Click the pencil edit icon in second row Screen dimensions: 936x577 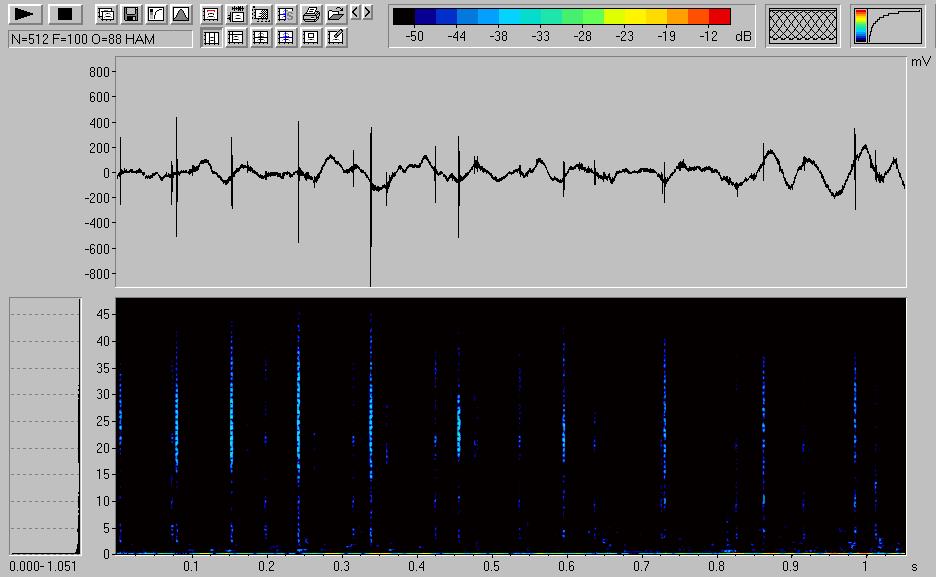336,38
